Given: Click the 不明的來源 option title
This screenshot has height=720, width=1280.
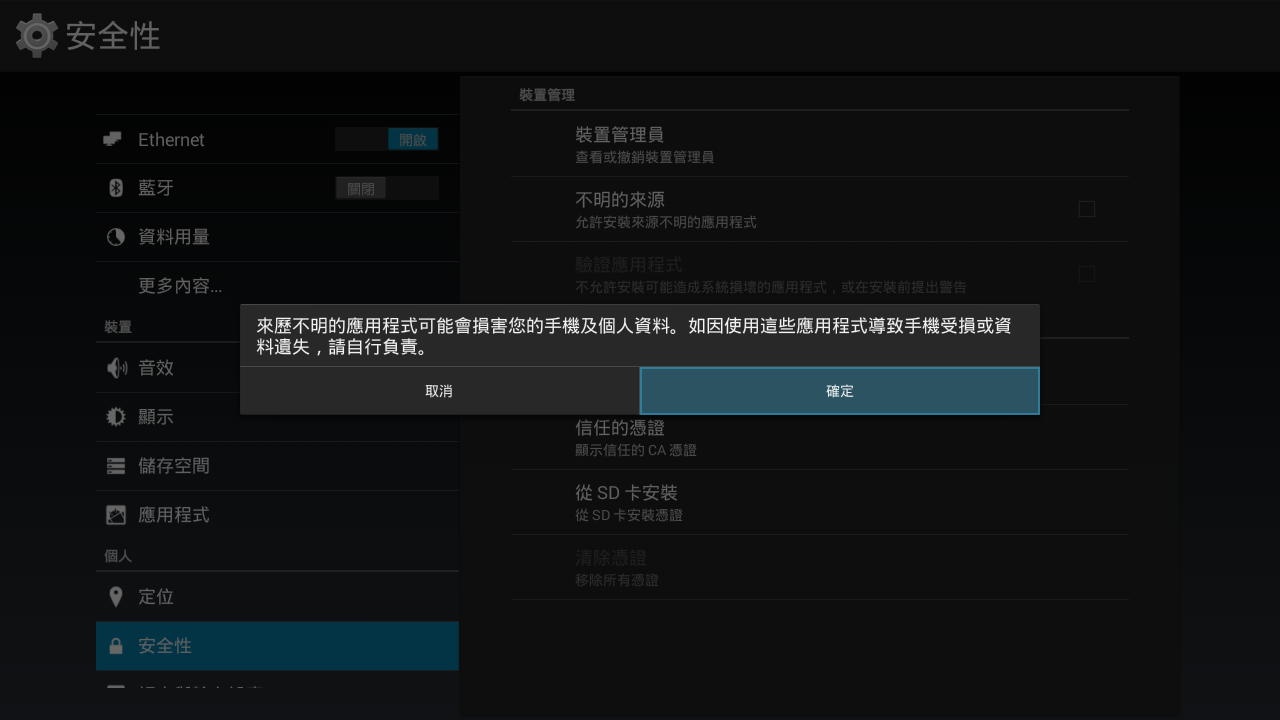Looking at the screenshot, I should pyautogui.click(x=620, y=200).
